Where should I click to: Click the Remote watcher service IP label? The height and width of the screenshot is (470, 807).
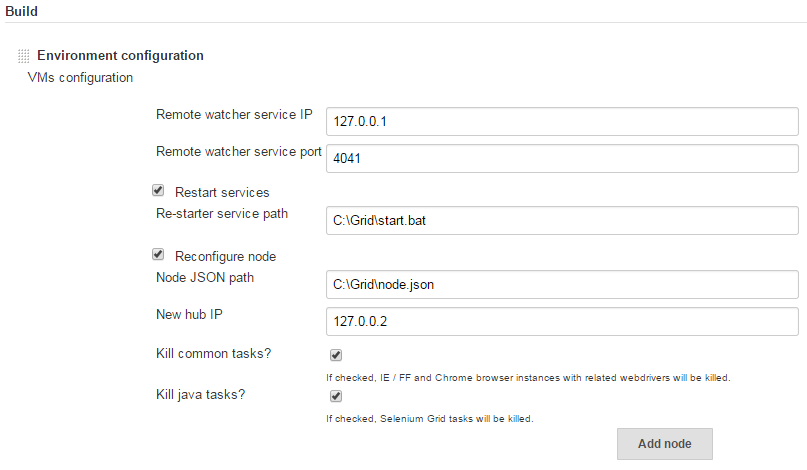tap(234, 114)
